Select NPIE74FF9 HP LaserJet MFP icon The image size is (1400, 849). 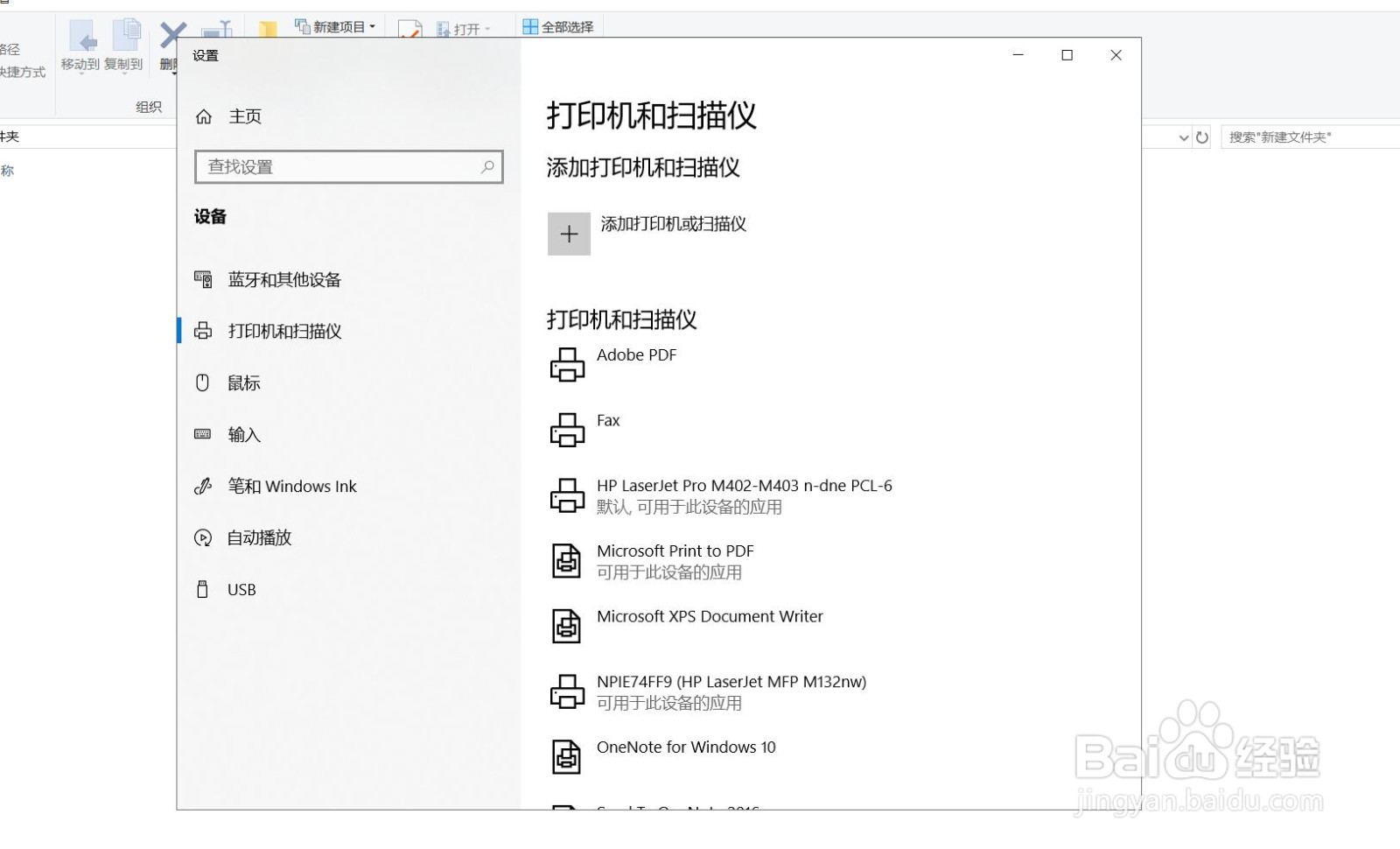(x=567, y=691)
